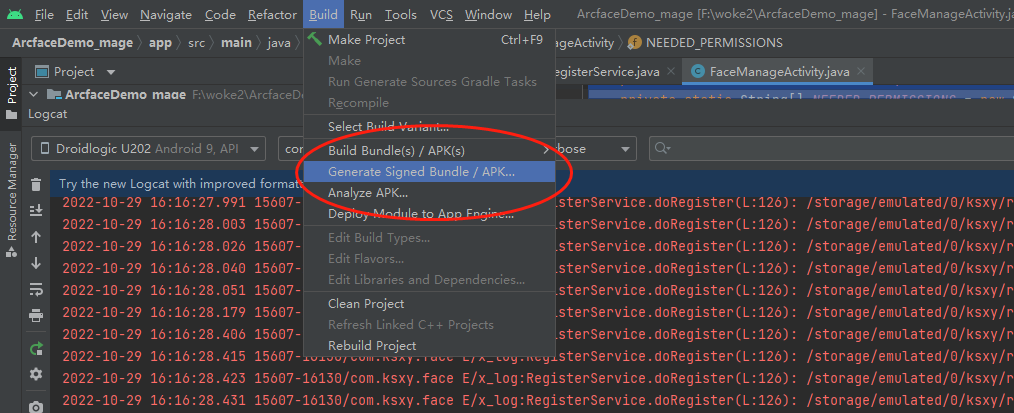1014x413 pixels.
Task: Click the C class icon on FaceManageActivity tab
Action: point(697,72)
